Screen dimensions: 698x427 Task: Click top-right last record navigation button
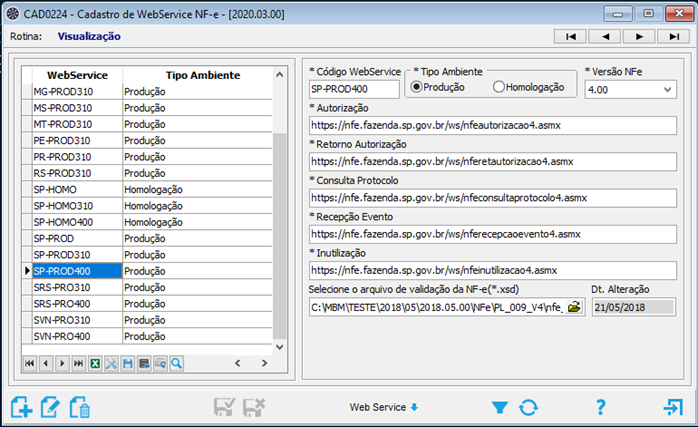[x=674, y=37]
